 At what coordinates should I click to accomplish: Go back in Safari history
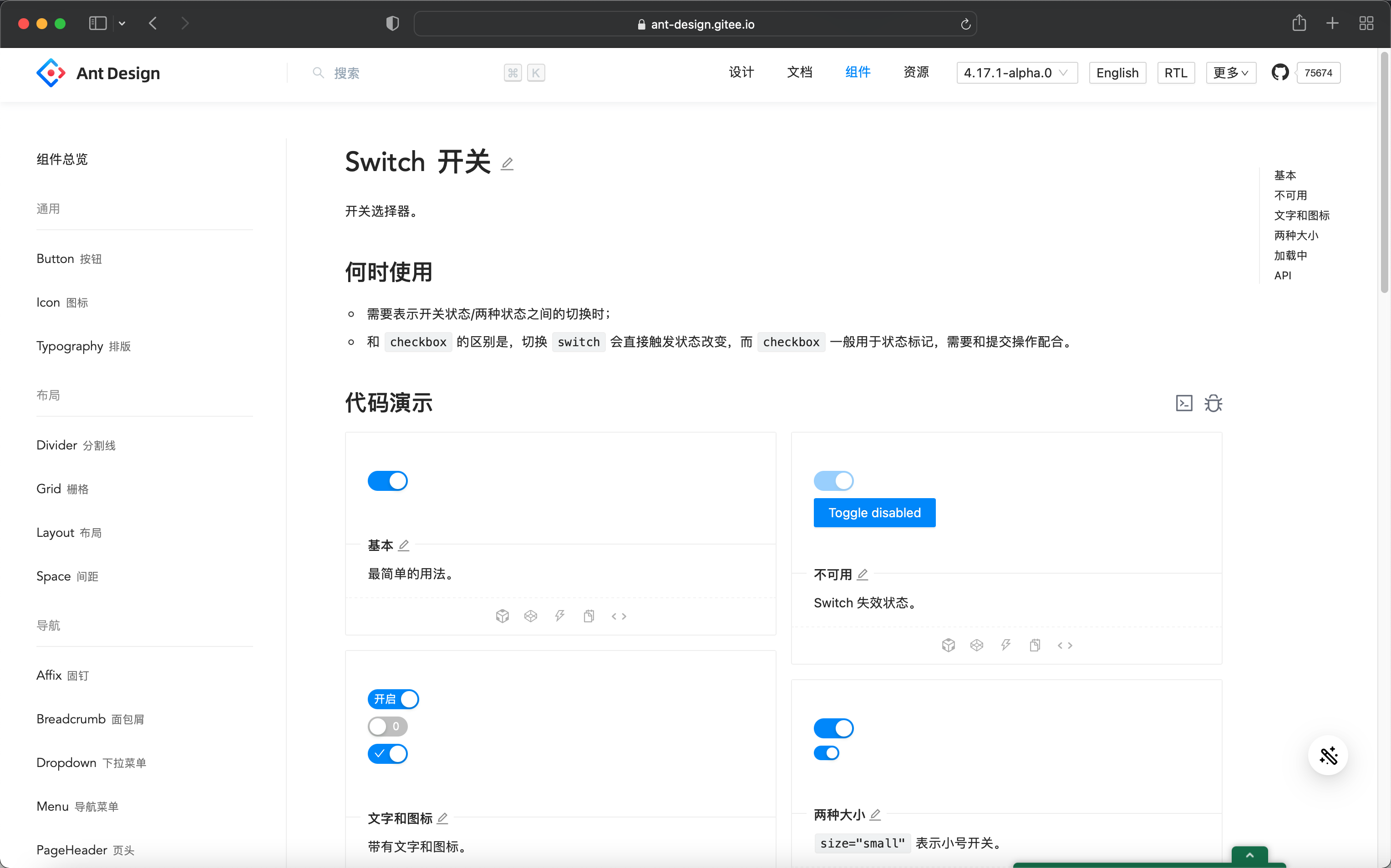pos(153,23)
